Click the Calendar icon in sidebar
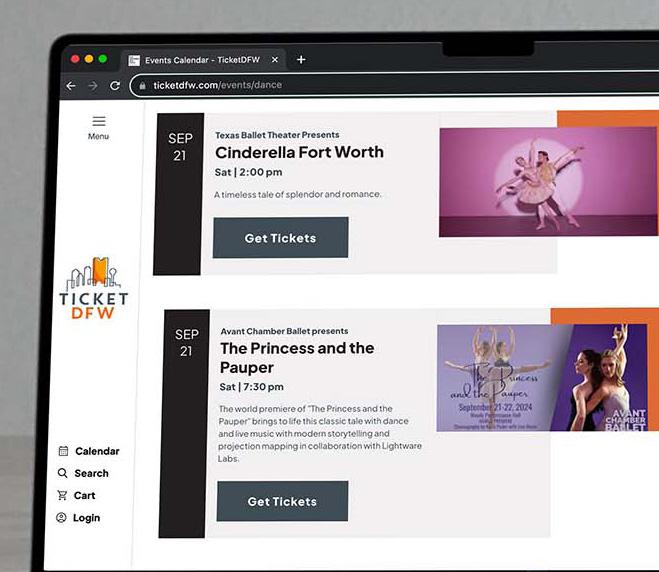This screenshot has width=659, height=572. [63, 451]
